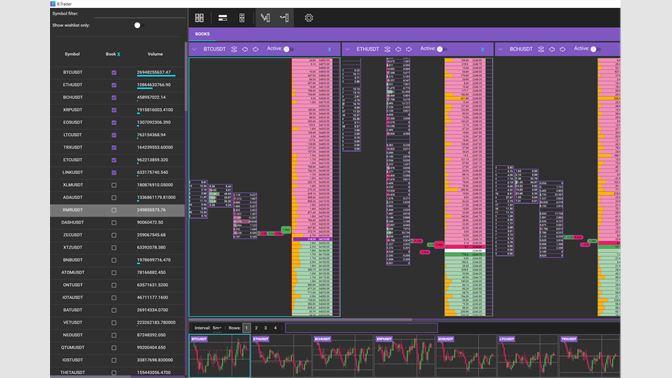Select the QTUMUSDT symbol row
The width and height of the screenshot is (672, 378).
[117, 348]
